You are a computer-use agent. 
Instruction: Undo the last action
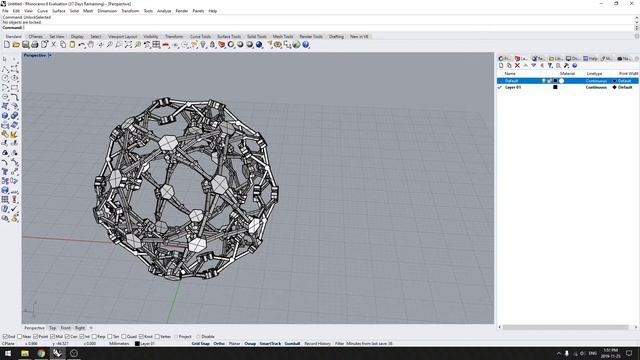tap(82, 45)
